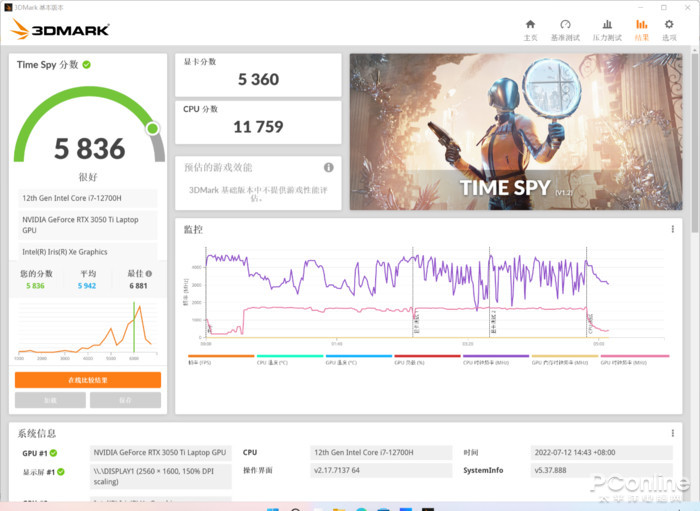Image resolution: width=700 pixels, height=511 pixels.
Task: Toggle the 帧率 (FPS) legend series
Action: pyautogui.click(x=221, y=360)
